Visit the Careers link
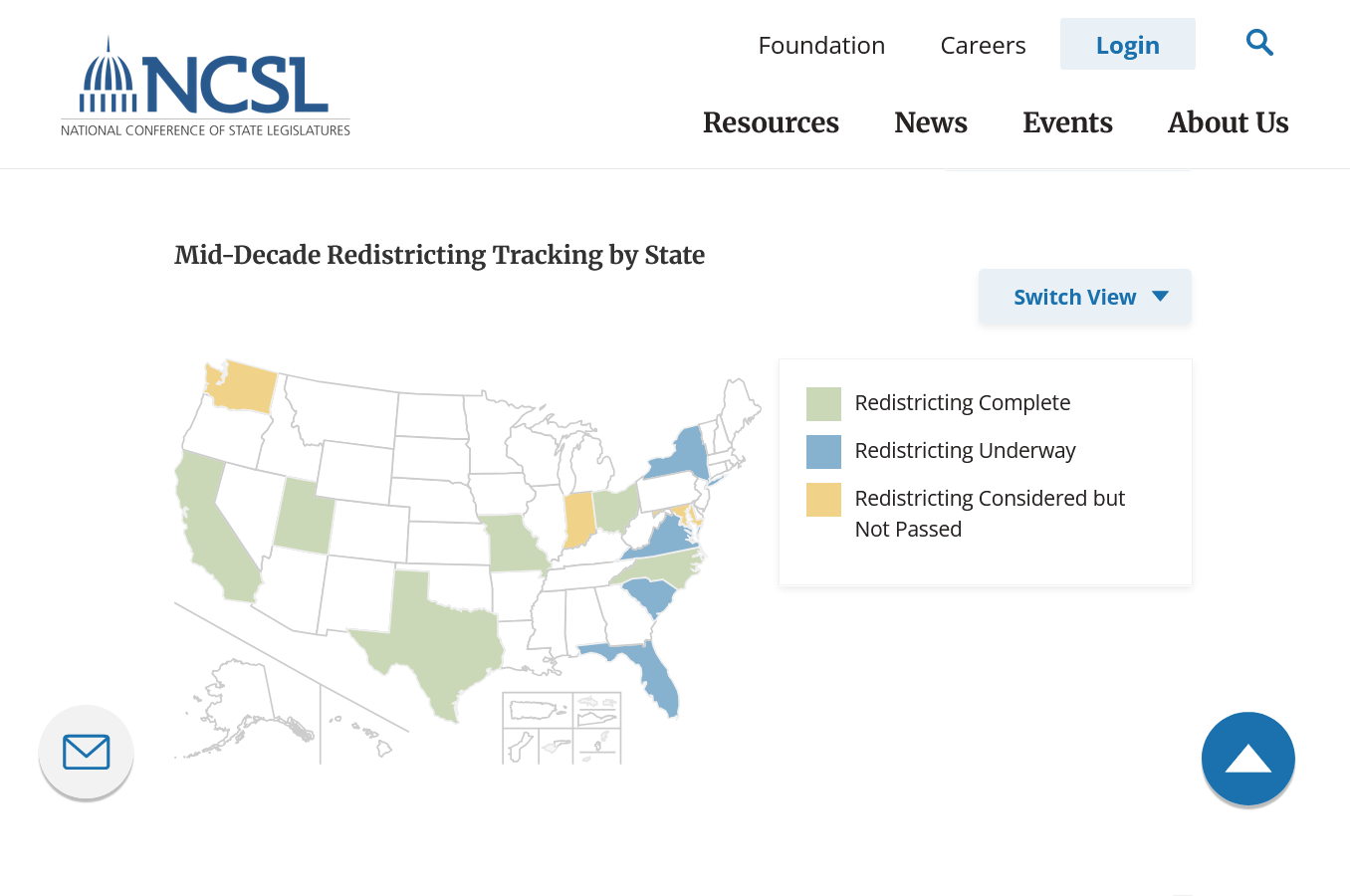This screenshot has height=896, width=1350. (x=983, y=45)
